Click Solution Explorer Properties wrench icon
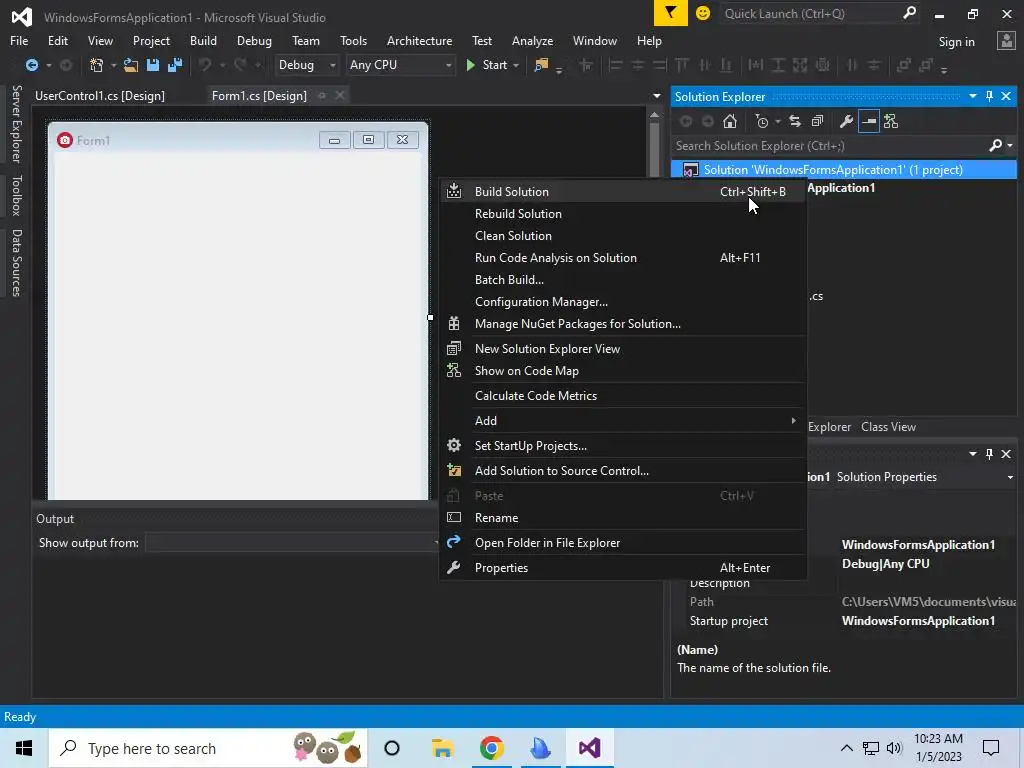This screenshot has height=768, width=1024. pos(846,121)
